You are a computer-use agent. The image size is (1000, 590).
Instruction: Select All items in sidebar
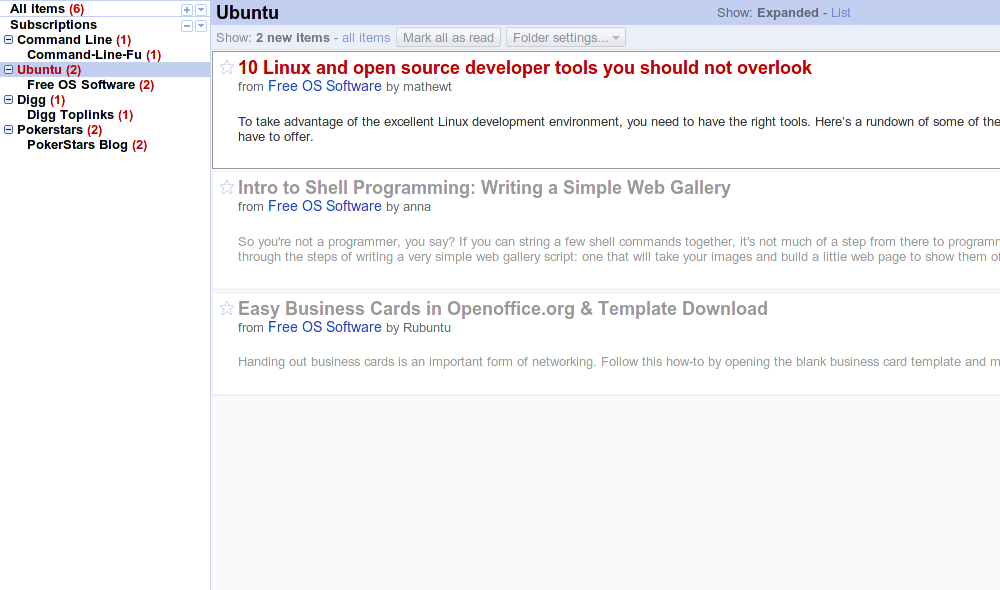pyautogui.click(x=47, y=9)
